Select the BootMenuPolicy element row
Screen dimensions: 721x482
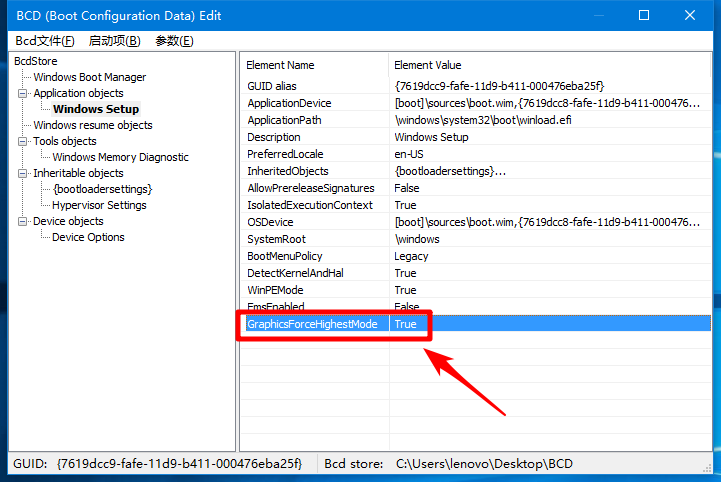point(285,256)
